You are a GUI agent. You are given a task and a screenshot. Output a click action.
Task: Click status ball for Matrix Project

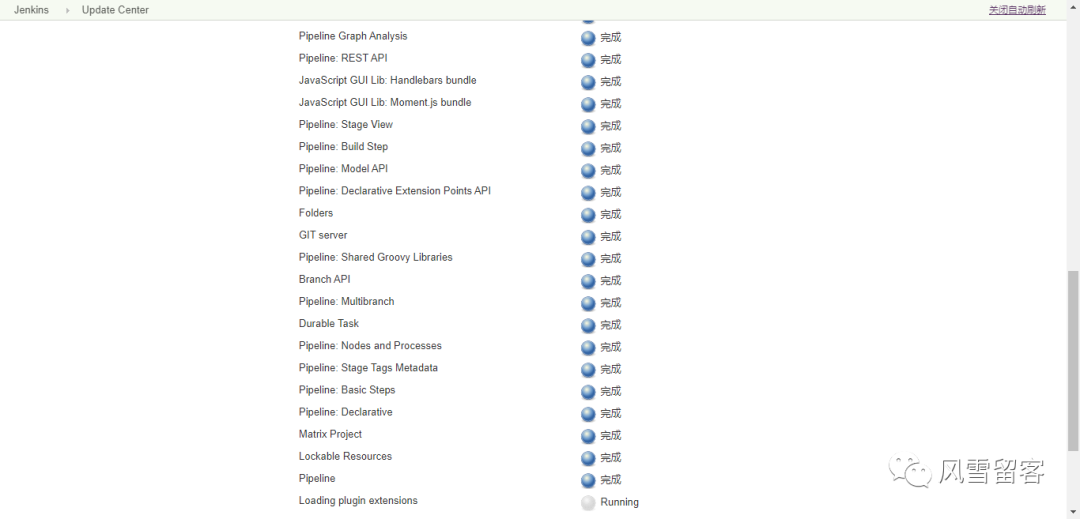coord(588,436)
